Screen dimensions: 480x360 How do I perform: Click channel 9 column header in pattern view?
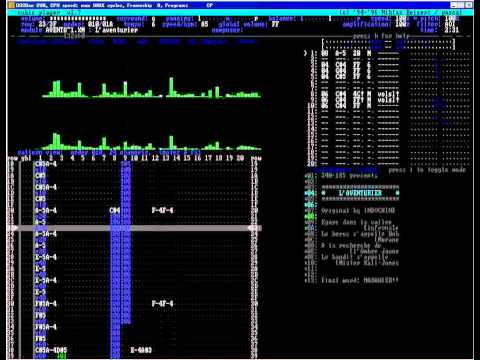click(x=125, y=158)
